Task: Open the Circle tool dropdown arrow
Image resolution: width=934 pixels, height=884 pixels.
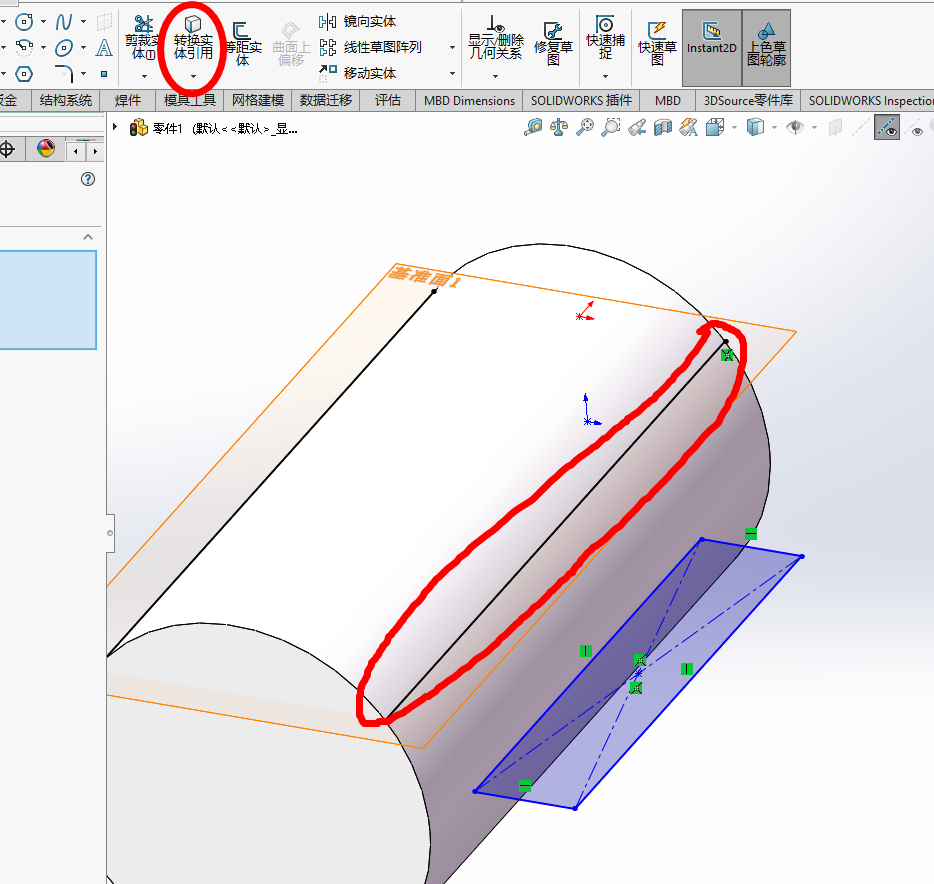Action: (43, 22)
